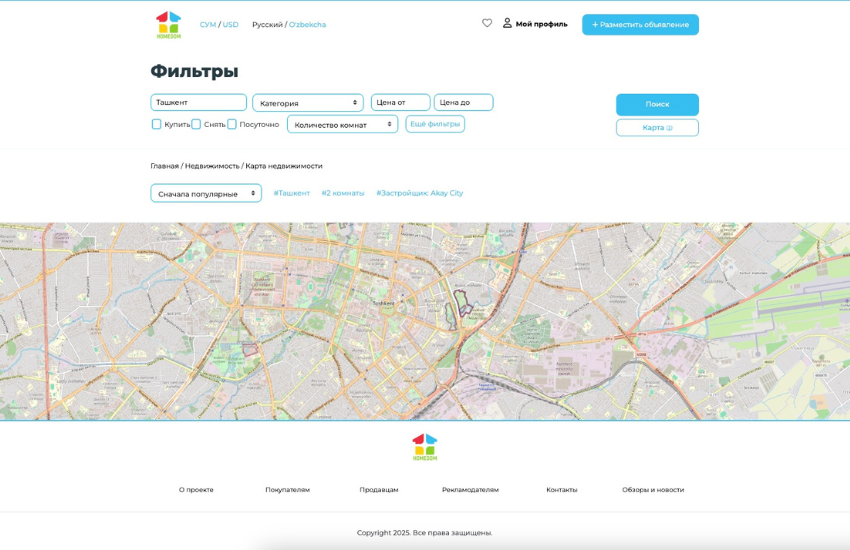Switch language to O'zbekcha
Screen dimensions: 850x550
(x=307, y=24)
